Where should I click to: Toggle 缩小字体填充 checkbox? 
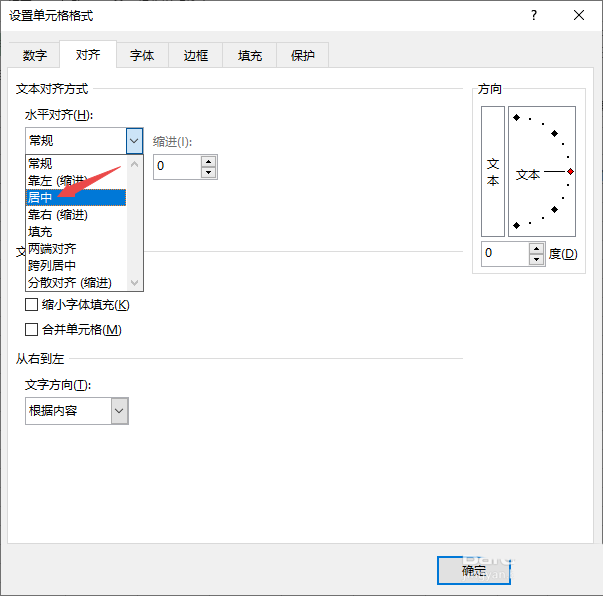31,305
